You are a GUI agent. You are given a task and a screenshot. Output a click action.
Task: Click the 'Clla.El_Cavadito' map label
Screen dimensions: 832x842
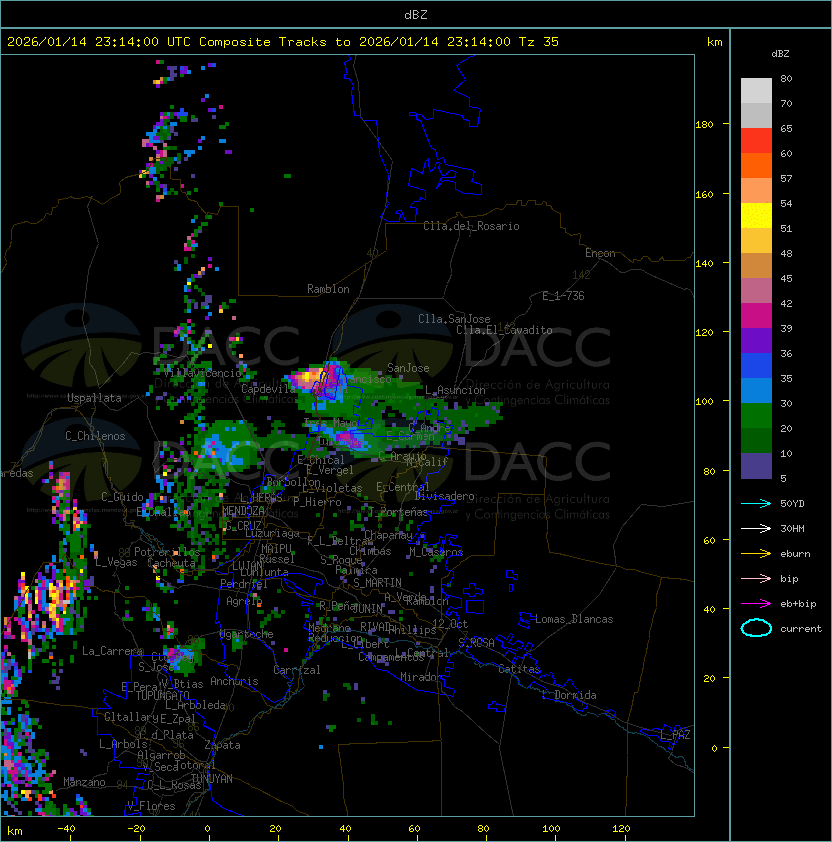click(504, 330)
